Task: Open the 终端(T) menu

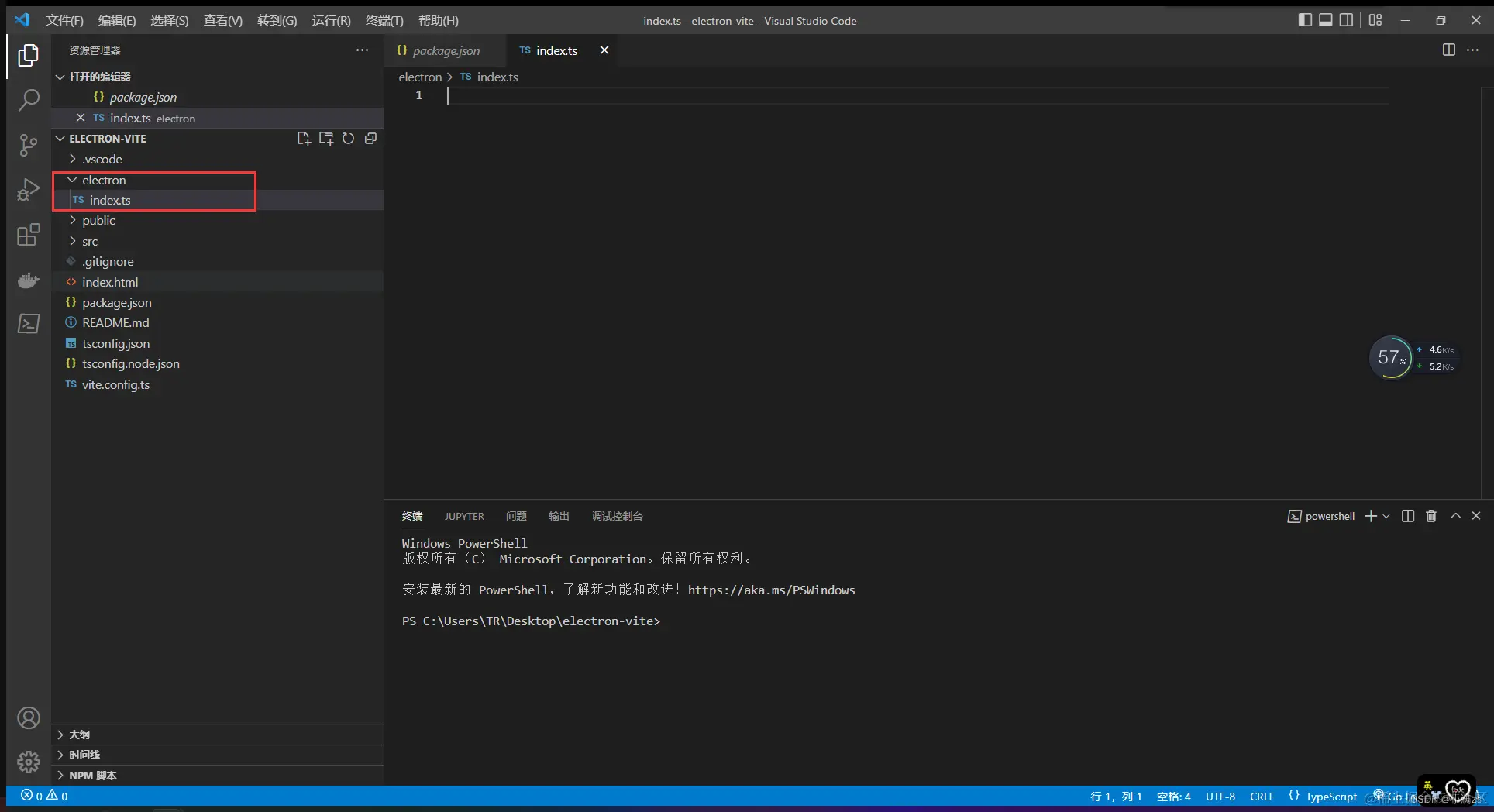Action: click(x=384, y=21)
